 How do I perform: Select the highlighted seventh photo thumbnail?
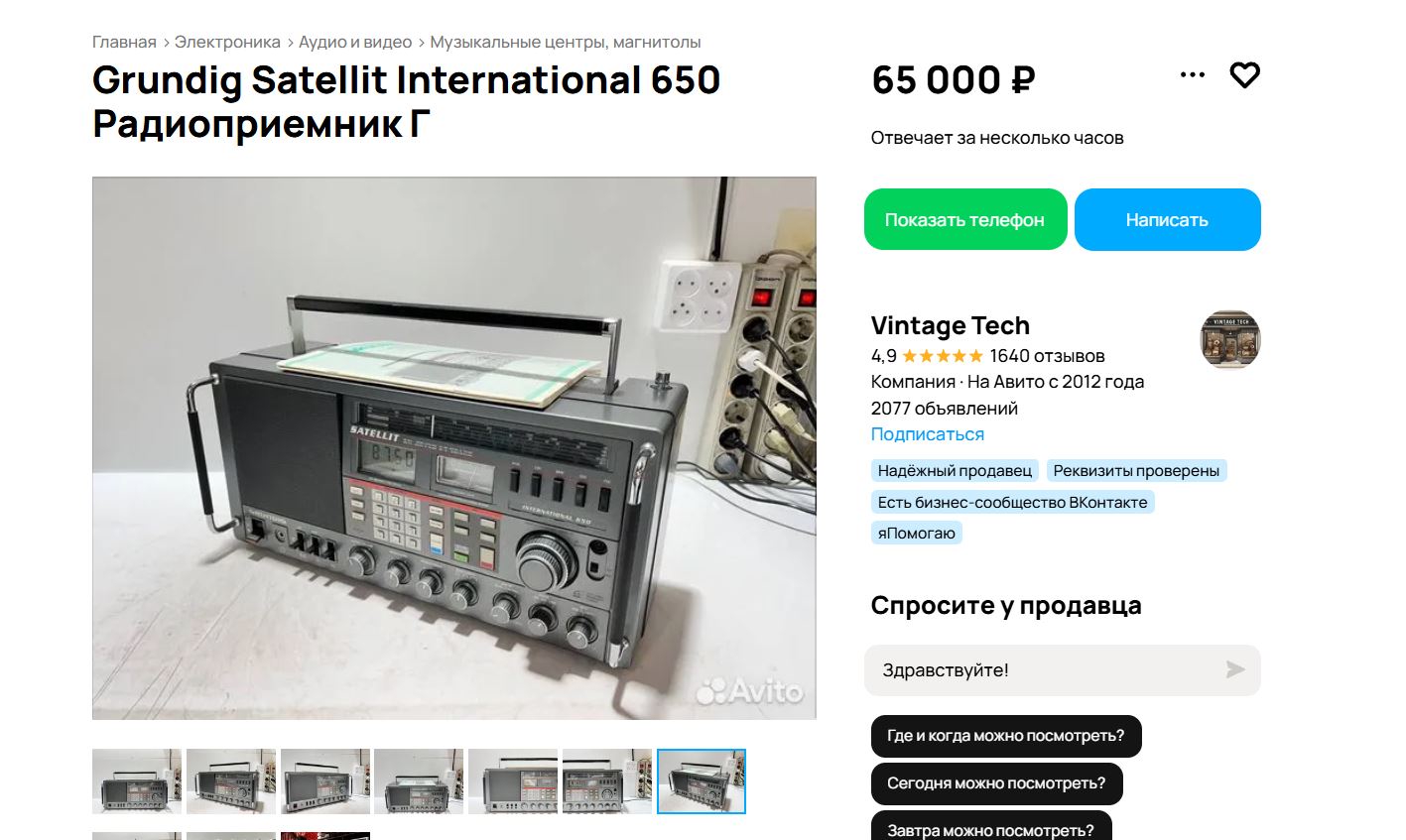(x=702, y=781)
